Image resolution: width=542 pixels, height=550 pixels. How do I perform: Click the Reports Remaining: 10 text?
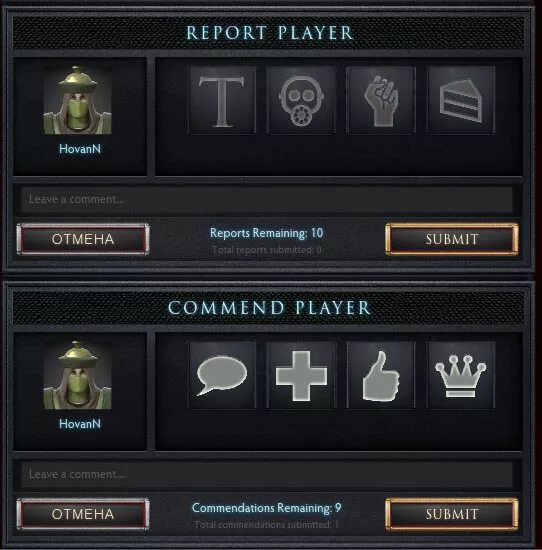[x=267, y=233]
